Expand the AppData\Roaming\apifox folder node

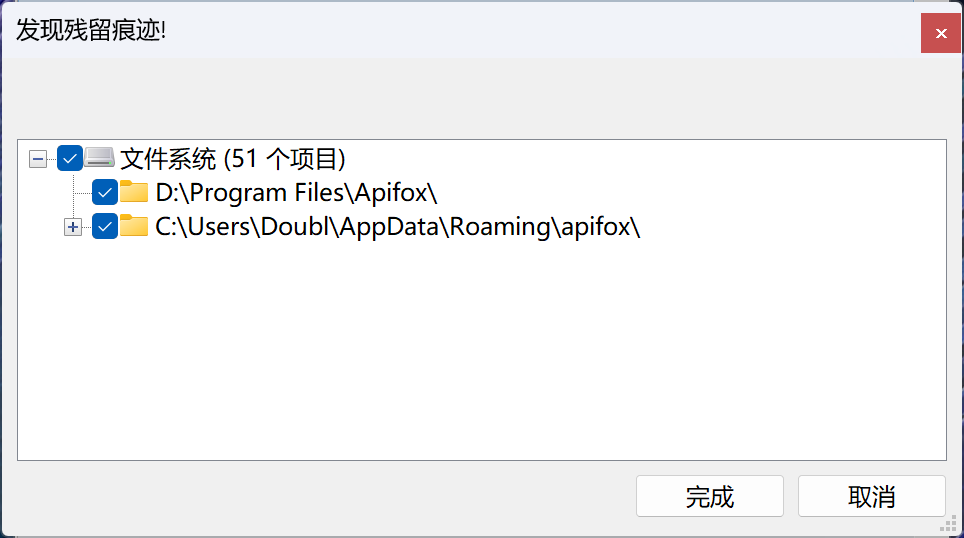tap(73, 227)
